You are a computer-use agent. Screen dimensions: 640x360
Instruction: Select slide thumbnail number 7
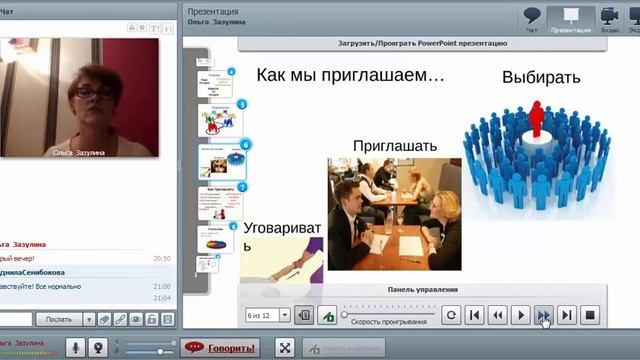point(220,203)
